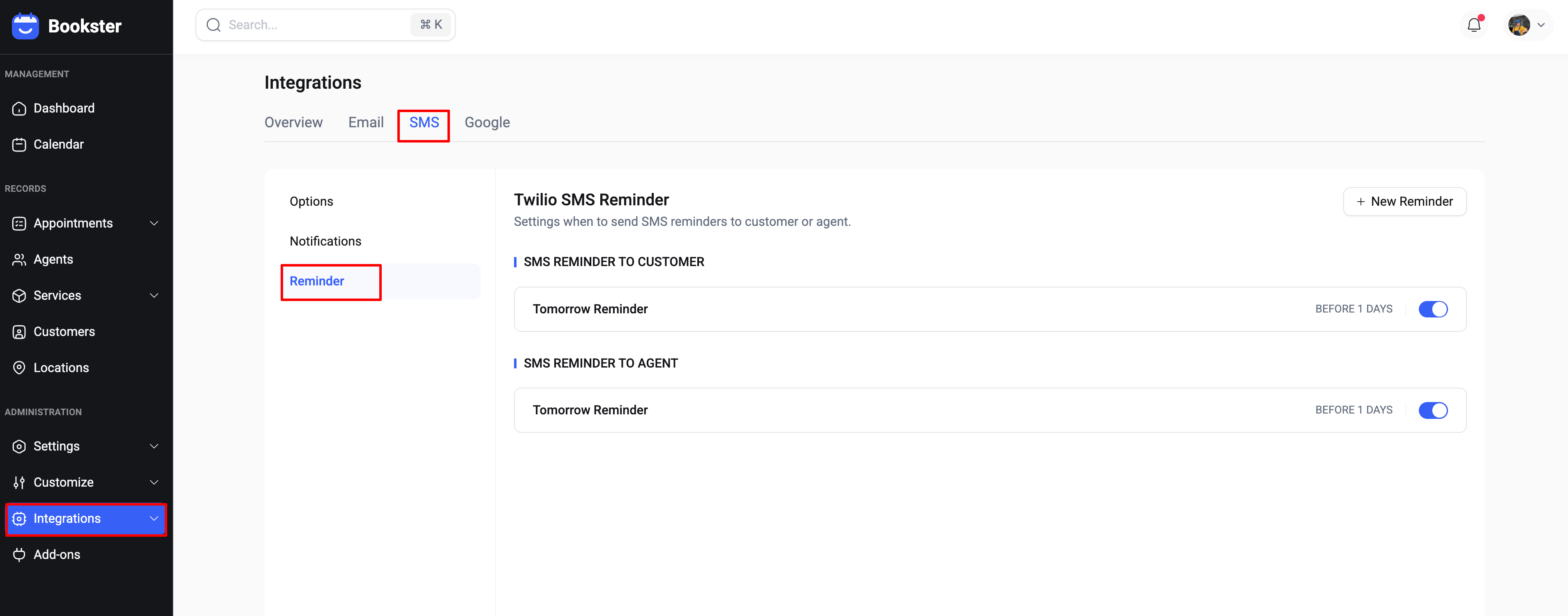
Task: Click the Add-ons plug icon
Action: 19,554
